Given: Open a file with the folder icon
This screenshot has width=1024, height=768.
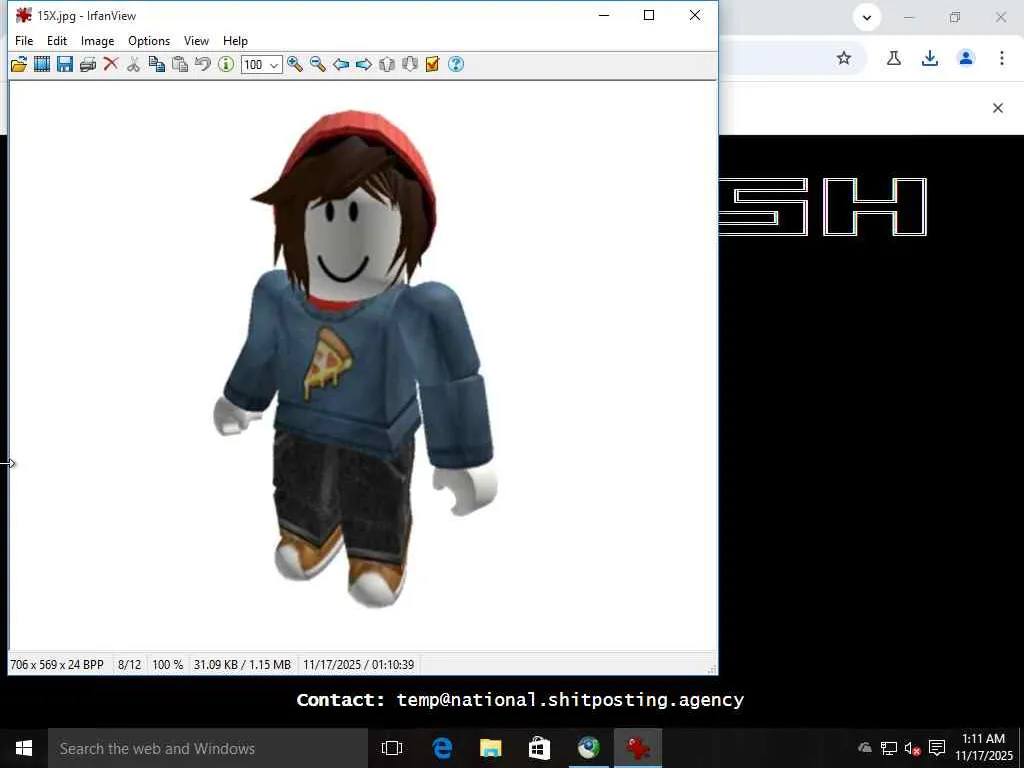Looking at the screenshot, I should coord(19,64).
